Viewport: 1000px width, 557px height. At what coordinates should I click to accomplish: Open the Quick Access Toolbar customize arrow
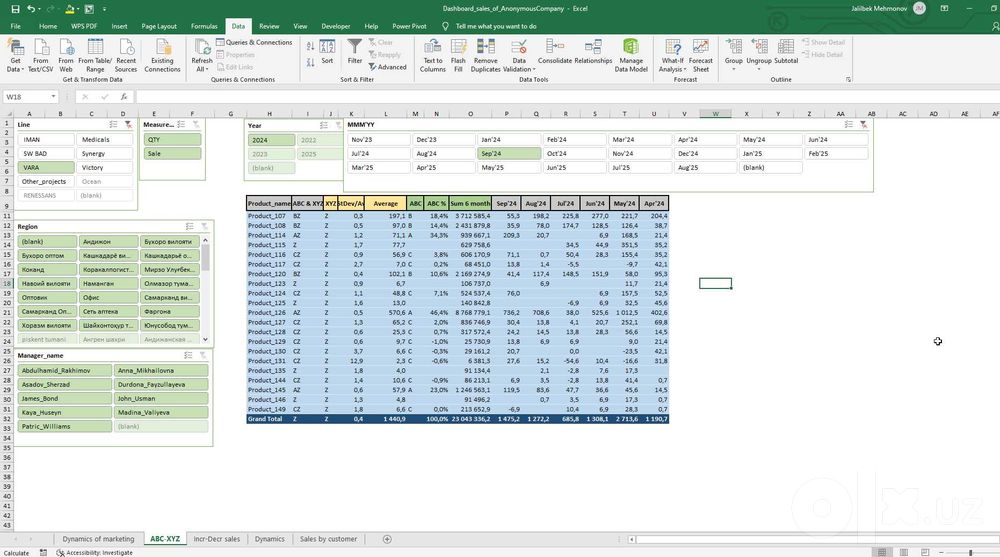point(105,9)
